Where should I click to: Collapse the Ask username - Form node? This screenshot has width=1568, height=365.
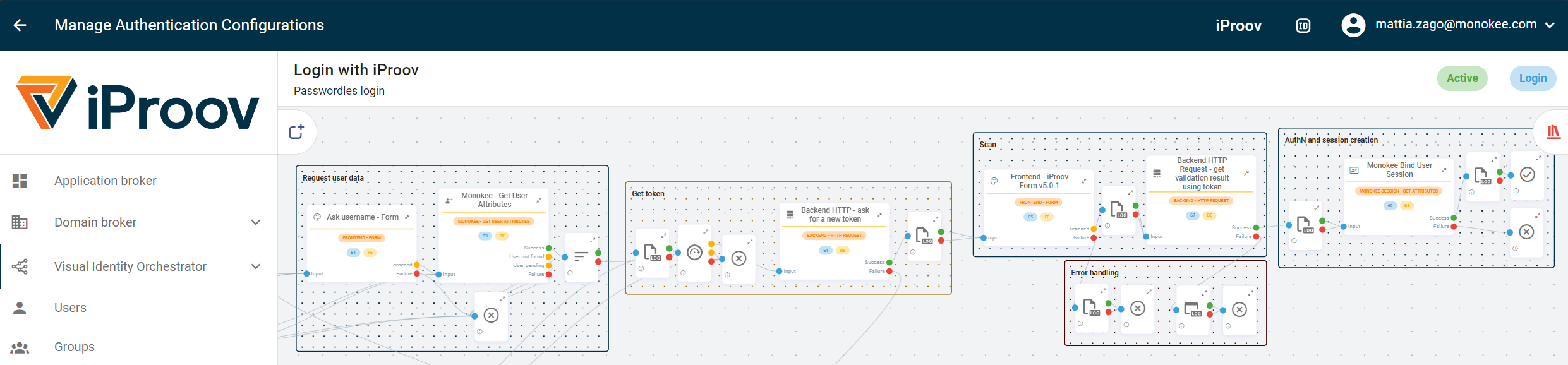click(407, 217)
